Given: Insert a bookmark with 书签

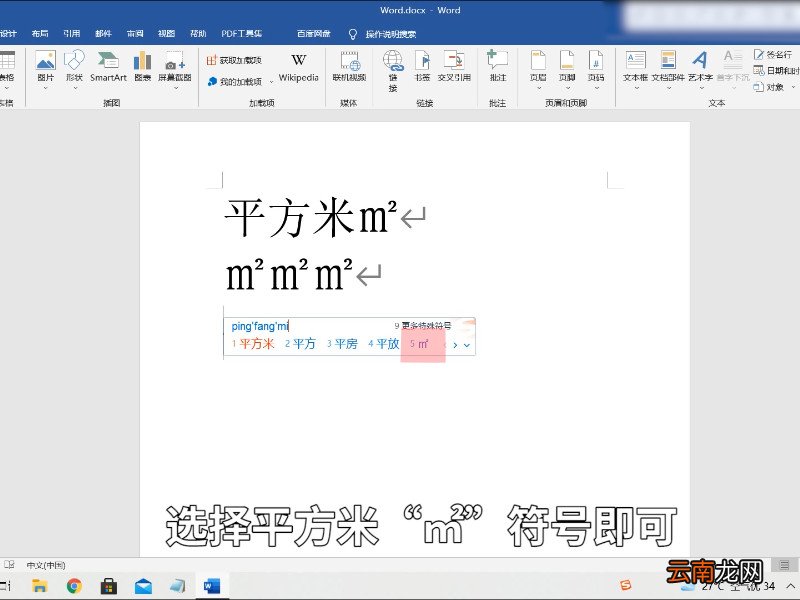Looking at the screenshot, I should tap(422, 66).
